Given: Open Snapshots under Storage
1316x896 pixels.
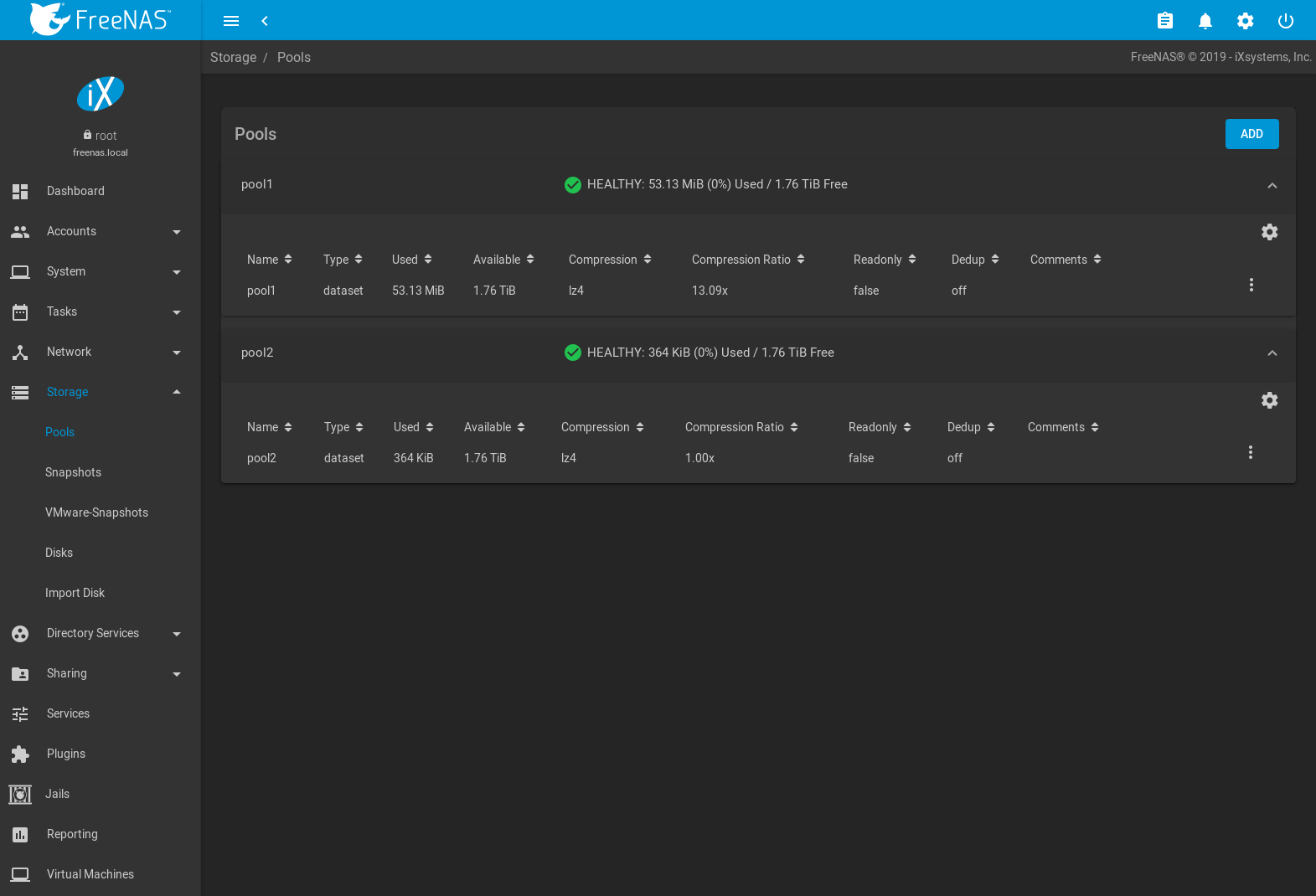Looking at the screenshot, I should click(x=73, y=472).
